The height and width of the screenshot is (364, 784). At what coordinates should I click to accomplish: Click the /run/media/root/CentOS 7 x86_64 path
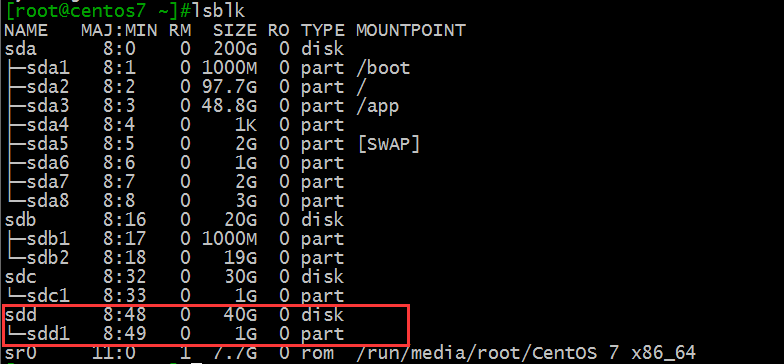526,353
